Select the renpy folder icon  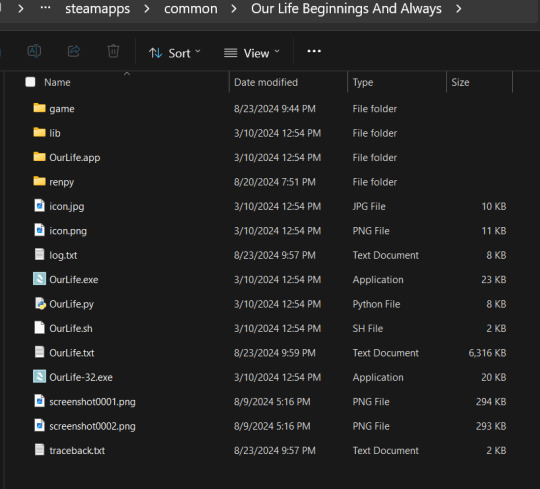coord(40,181)
